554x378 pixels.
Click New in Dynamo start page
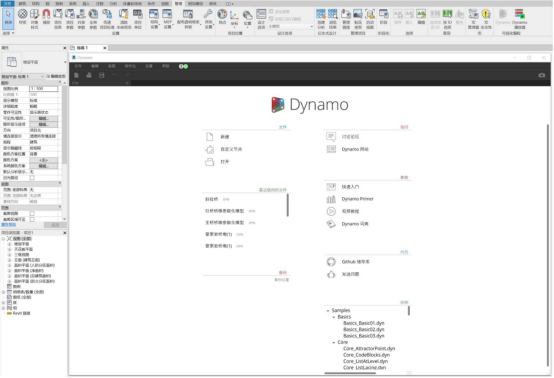(x=225, y=137)
